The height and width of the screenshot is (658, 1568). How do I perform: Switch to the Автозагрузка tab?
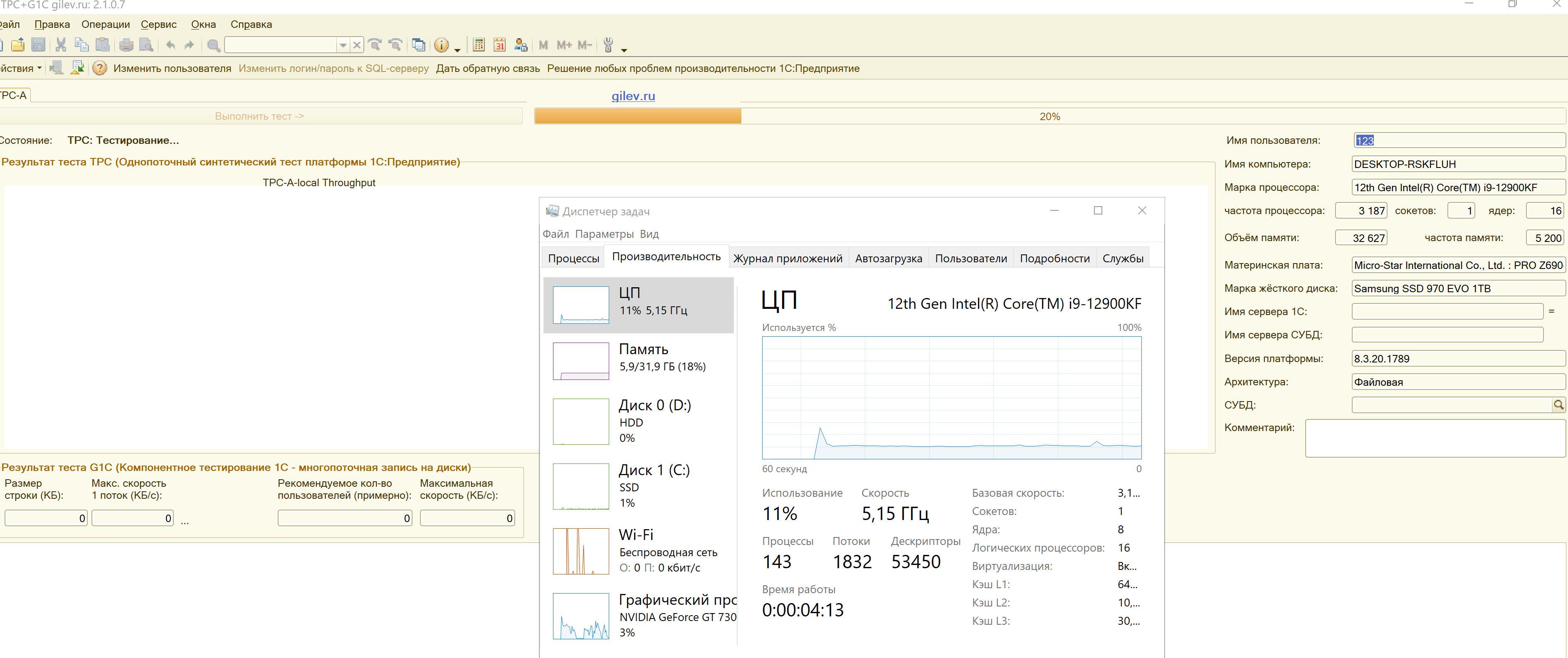888,258
